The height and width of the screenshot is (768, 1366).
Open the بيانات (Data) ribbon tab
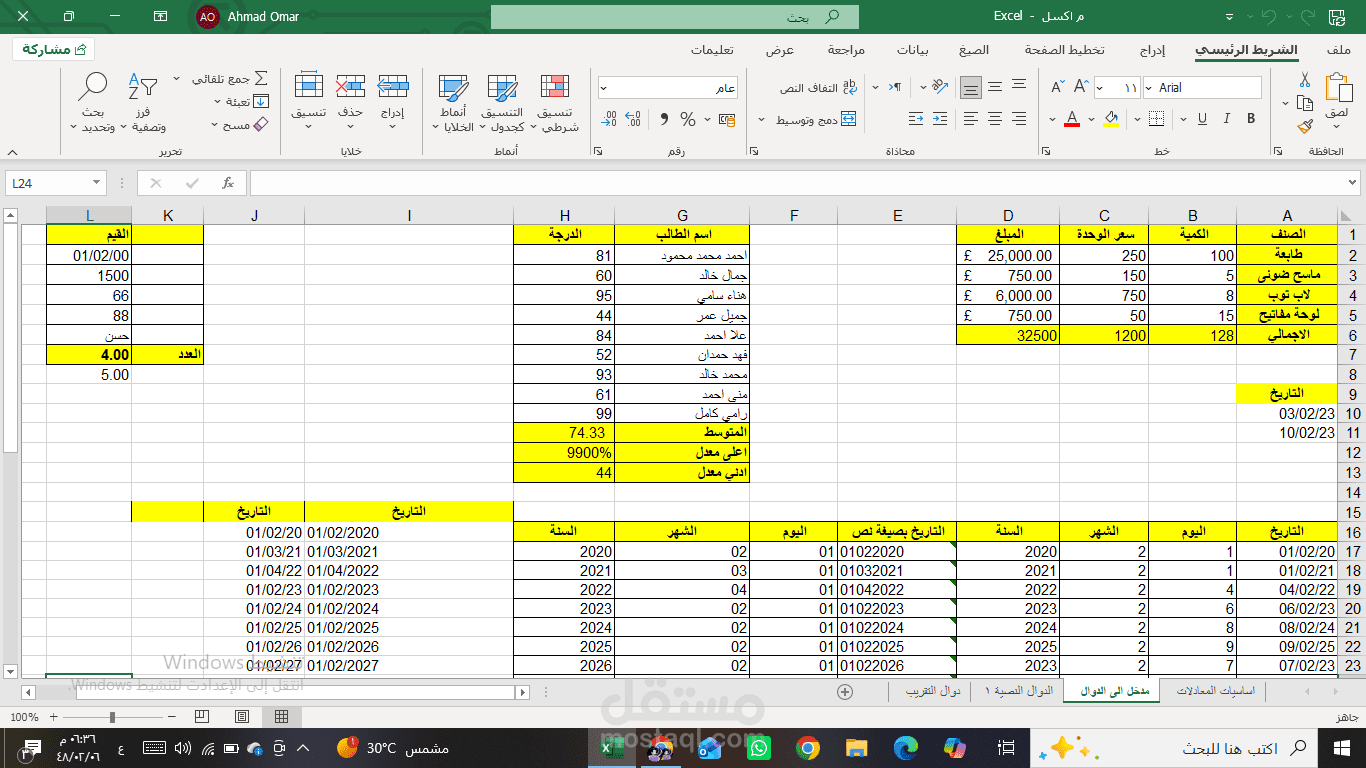912,50
